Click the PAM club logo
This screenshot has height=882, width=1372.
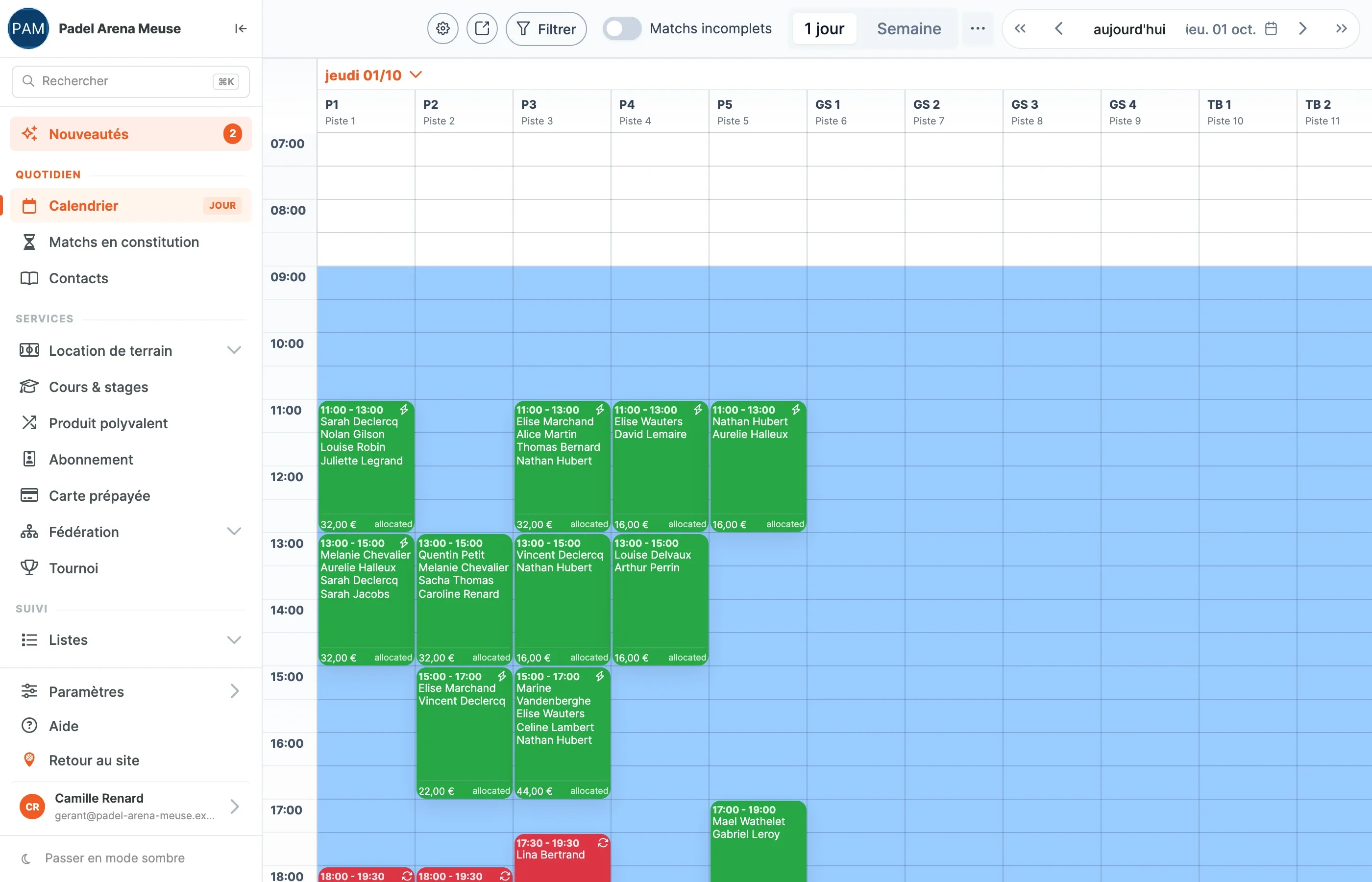28,28
